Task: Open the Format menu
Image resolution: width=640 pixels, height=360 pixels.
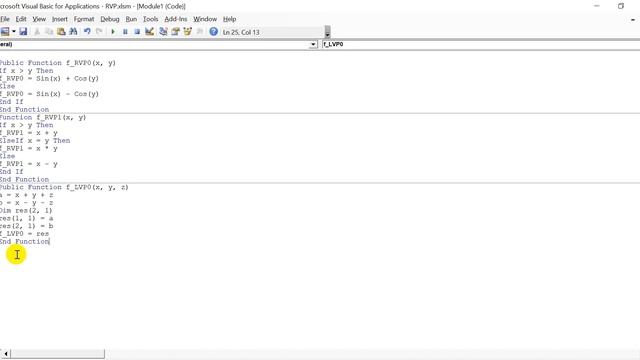Action: point(84,19)
